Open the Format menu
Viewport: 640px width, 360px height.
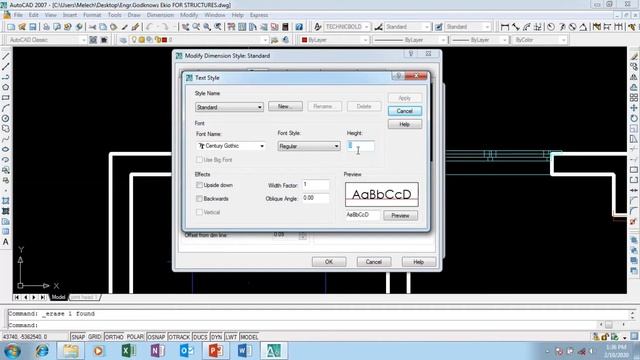[92, 15]
